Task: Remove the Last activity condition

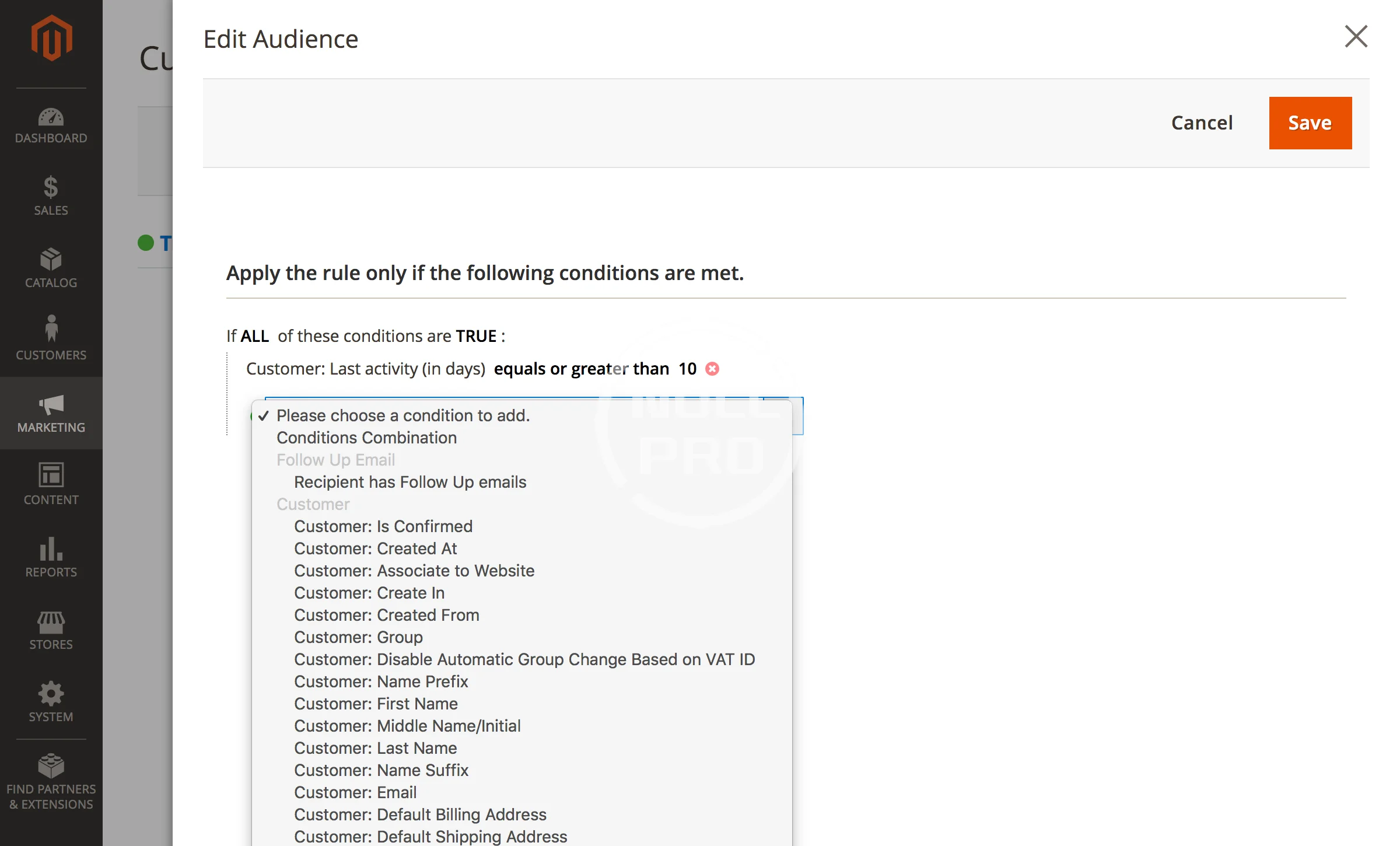Action: 712,369
